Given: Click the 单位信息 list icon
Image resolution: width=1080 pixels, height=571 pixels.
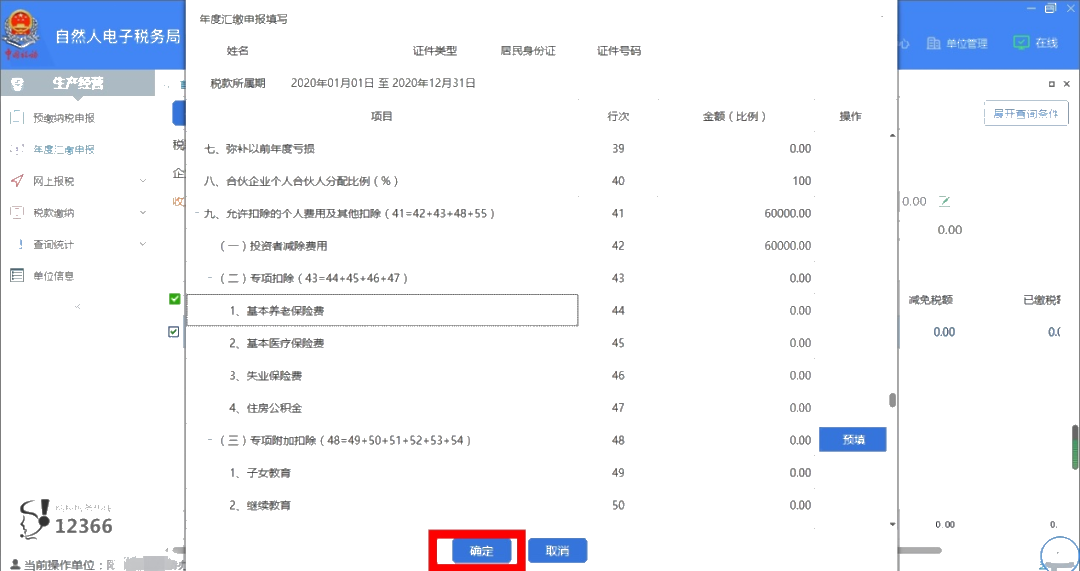Looking at the screenshot, I should point(17,276).
